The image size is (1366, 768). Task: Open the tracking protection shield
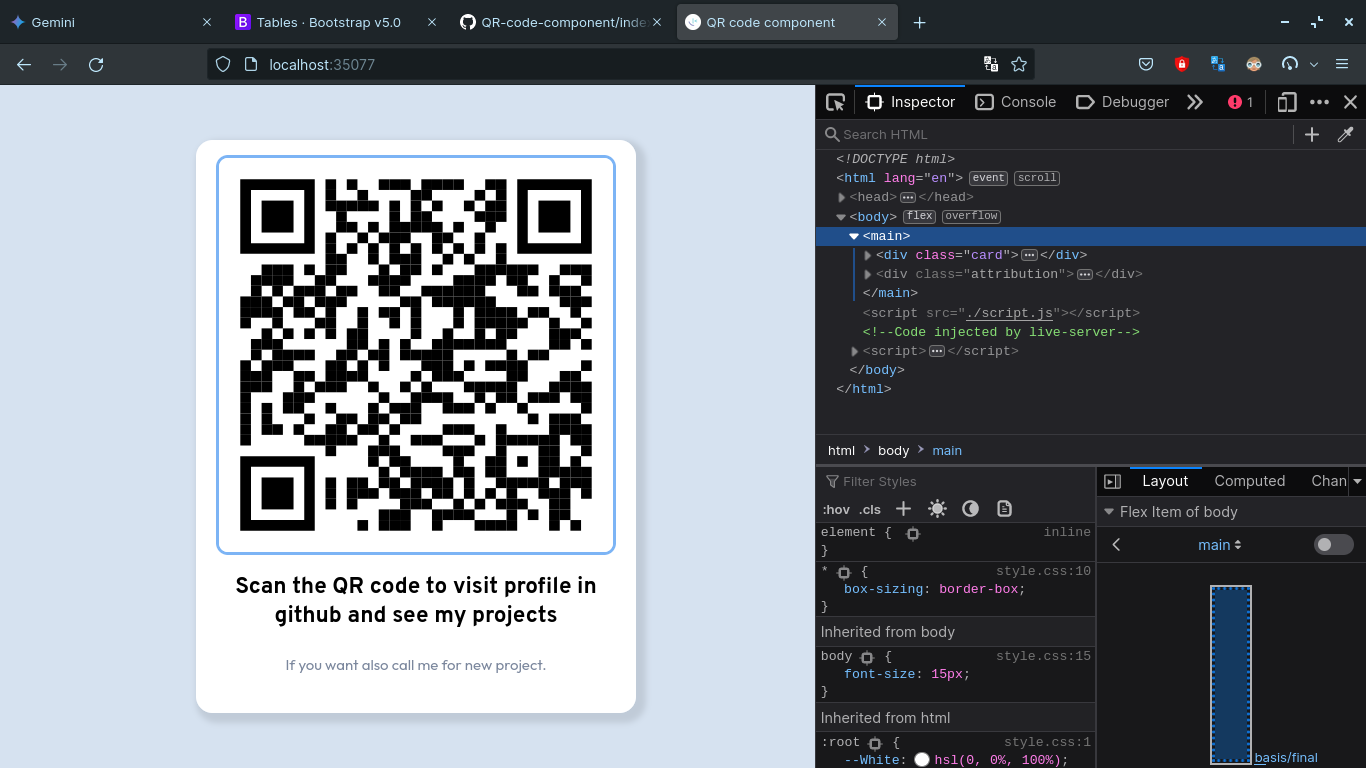[223, 64]
